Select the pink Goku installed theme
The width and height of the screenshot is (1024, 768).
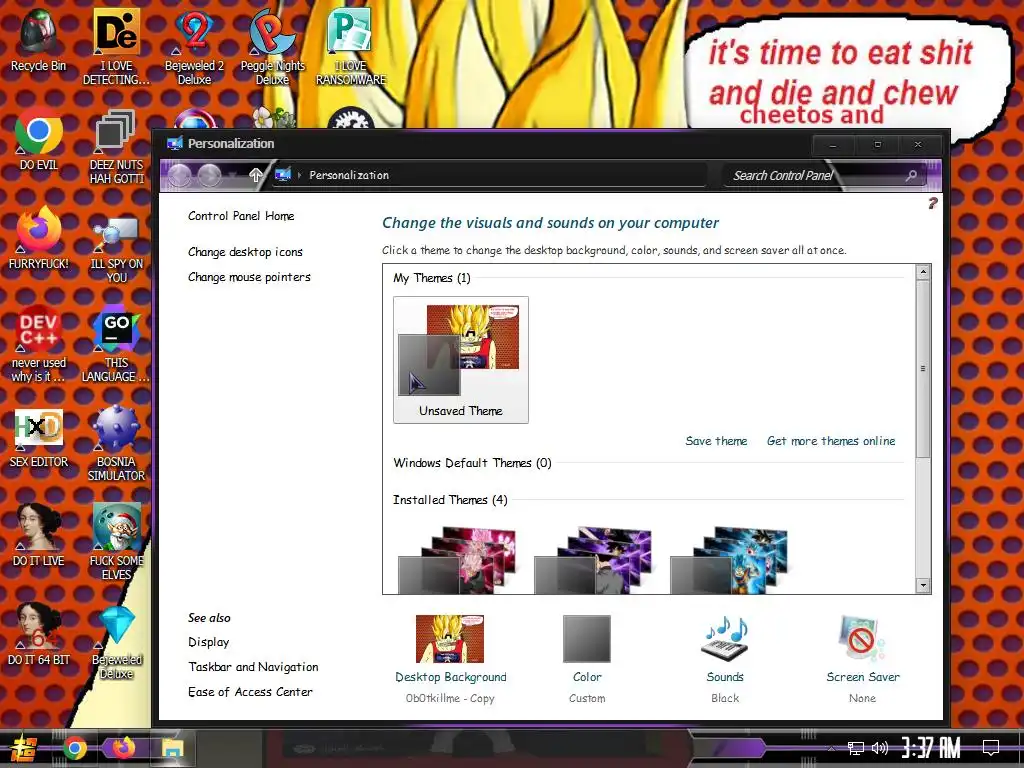point(457,560)
